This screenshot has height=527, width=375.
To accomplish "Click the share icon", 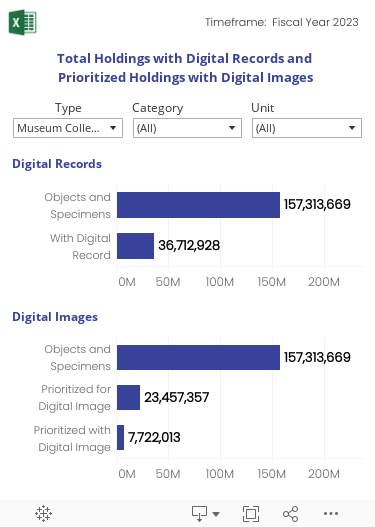I will [290, 514].
